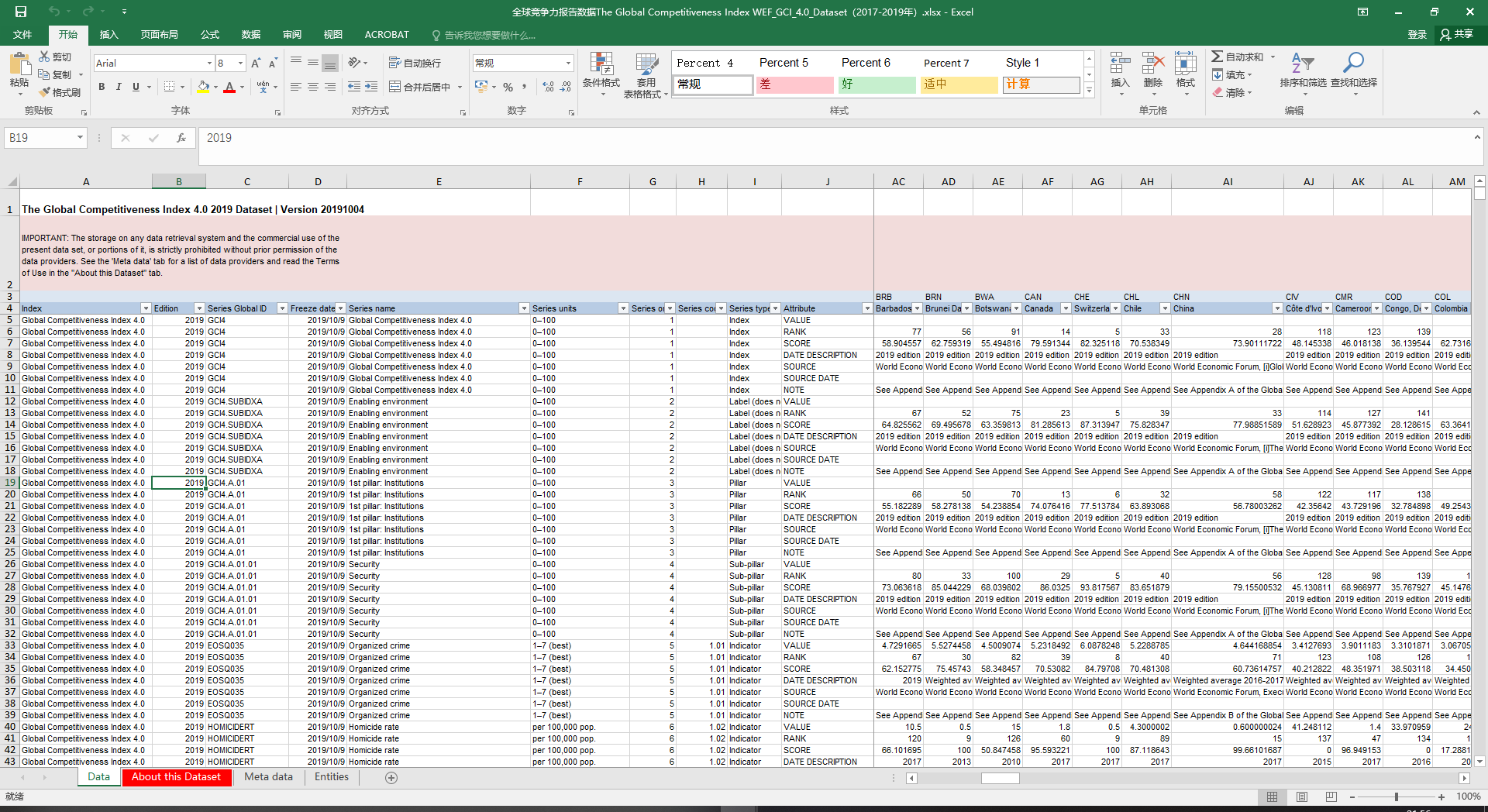Image resolution: width=1488 pixels, height=812 pixels.
Task: Click the Format Painter brush icon
Action: 45,92
